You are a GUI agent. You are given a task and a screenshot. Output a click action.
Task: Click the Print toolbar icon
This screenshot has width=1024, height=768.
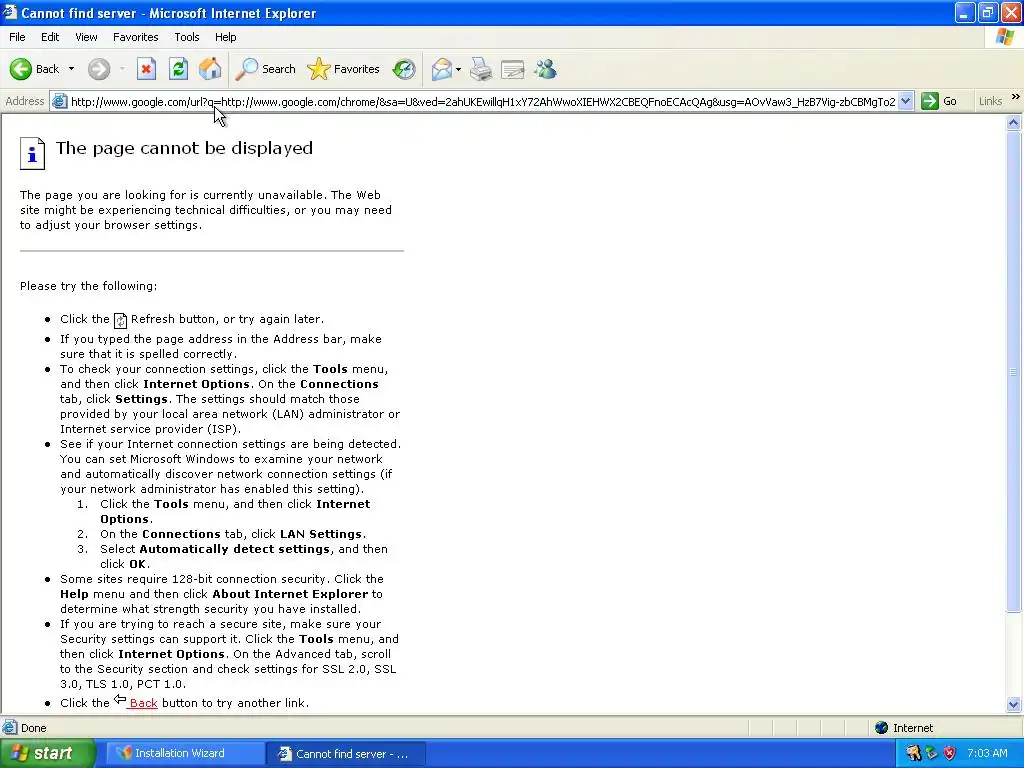tap(481, 69)
